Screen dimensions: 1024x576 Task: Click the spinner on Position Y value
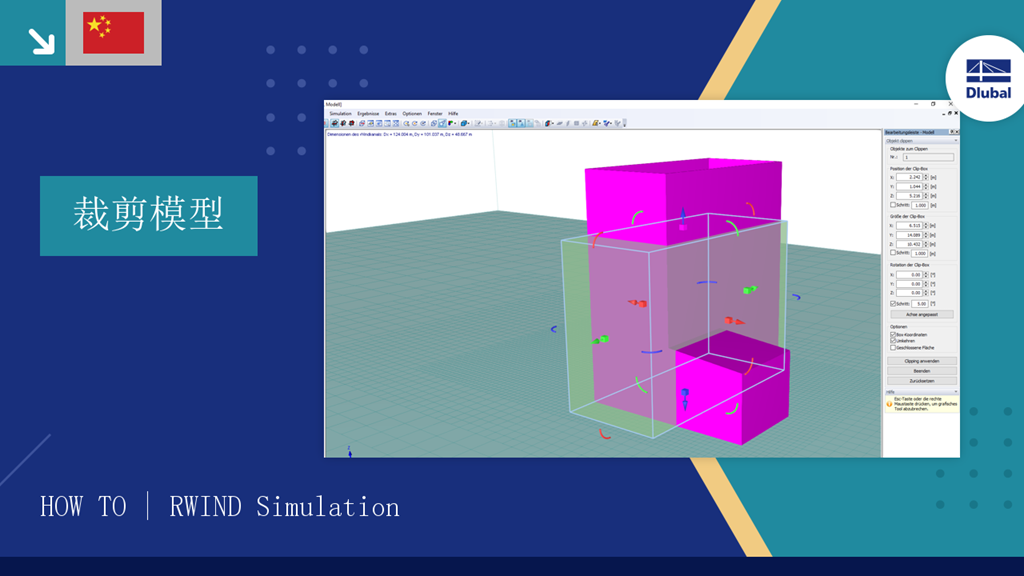point(926,187)
